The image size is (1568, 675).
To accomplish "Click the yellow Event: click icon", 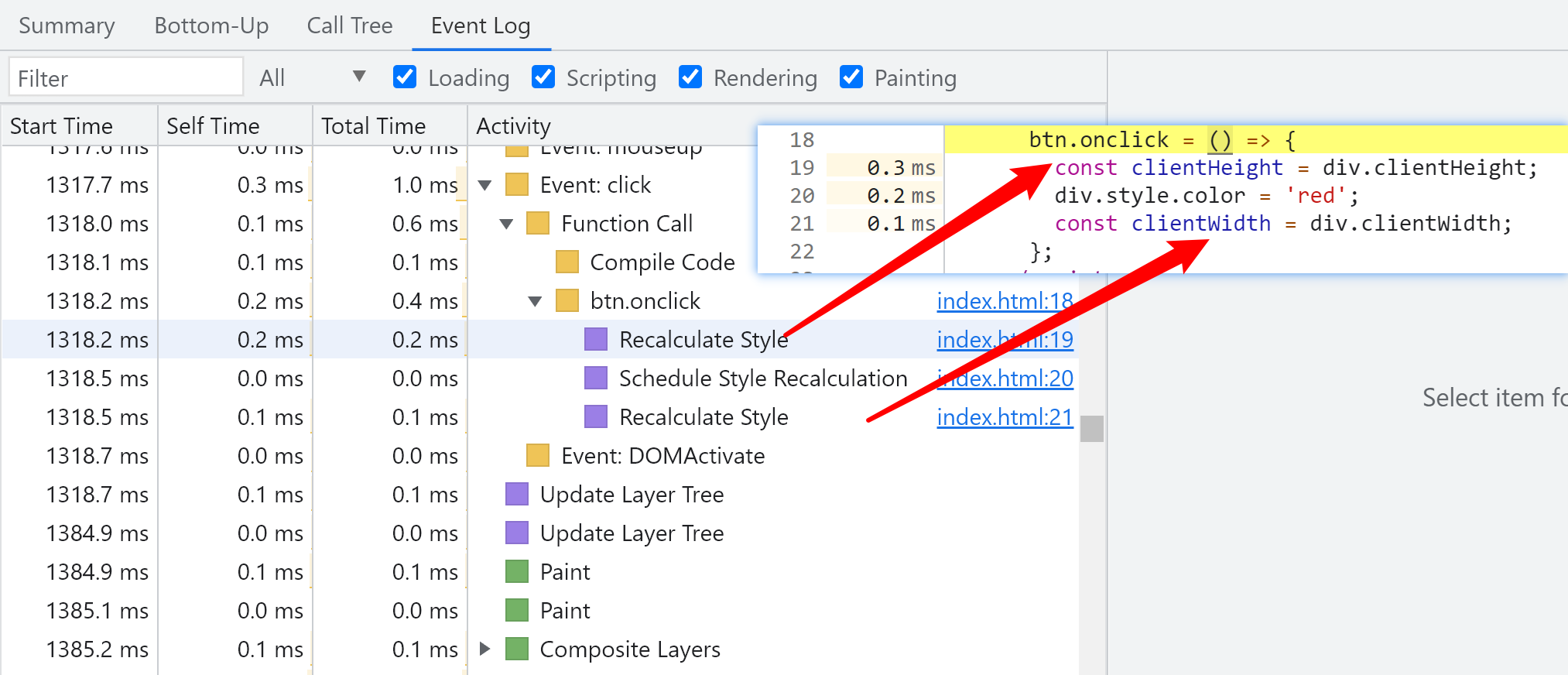I will coord(517,185).
